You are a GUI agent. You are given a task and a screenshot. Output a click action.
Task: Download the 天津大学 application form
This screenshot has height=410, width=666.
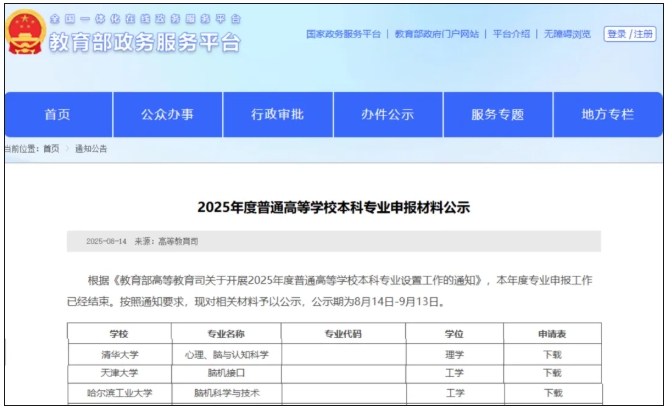[x=552, y=373]
